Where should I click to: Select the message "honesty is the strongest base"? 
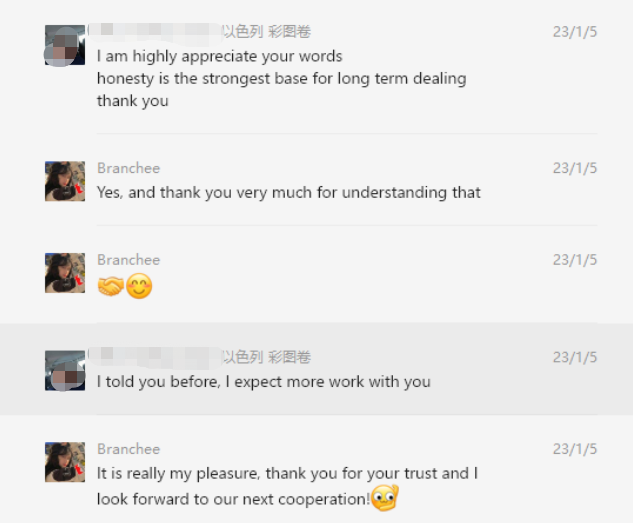click(281, 78)
